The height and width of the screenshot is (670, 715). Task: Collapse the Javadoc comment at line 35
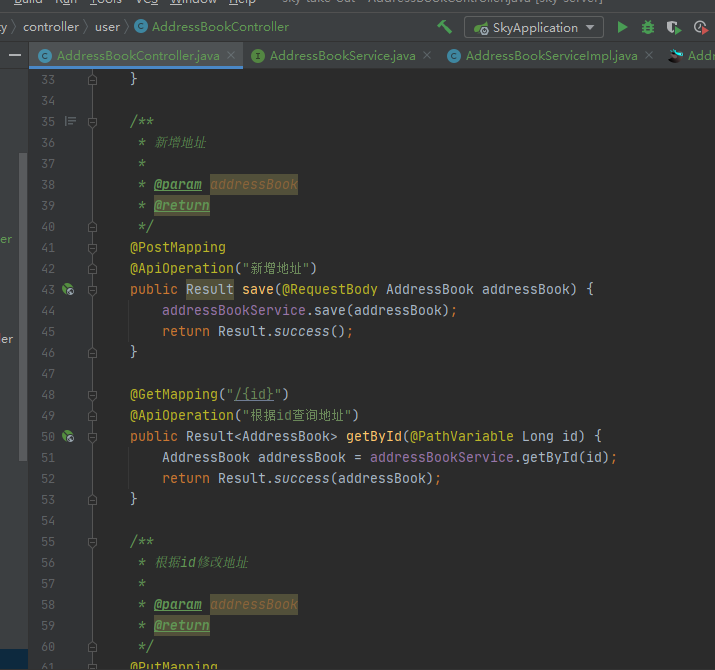[x=92, y=122]
